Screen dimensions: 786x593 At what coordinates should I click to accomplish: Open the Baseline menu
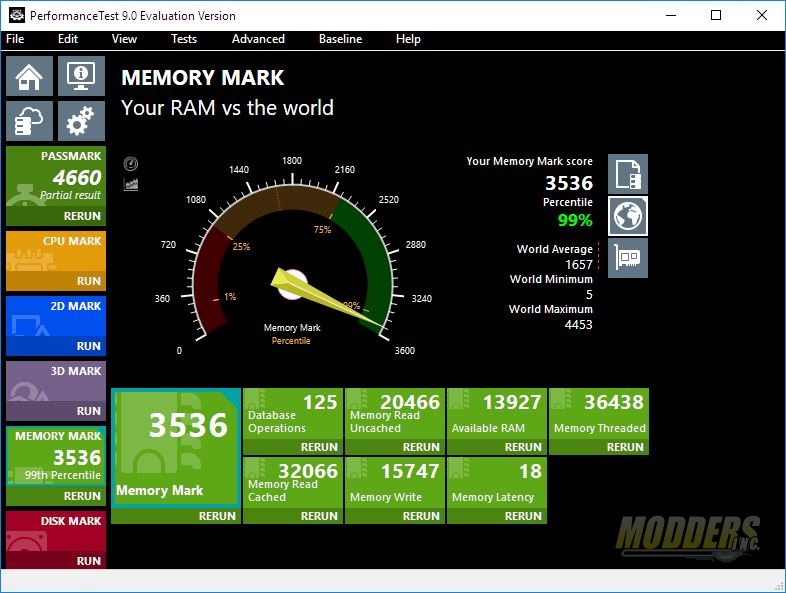pos(340,39)
